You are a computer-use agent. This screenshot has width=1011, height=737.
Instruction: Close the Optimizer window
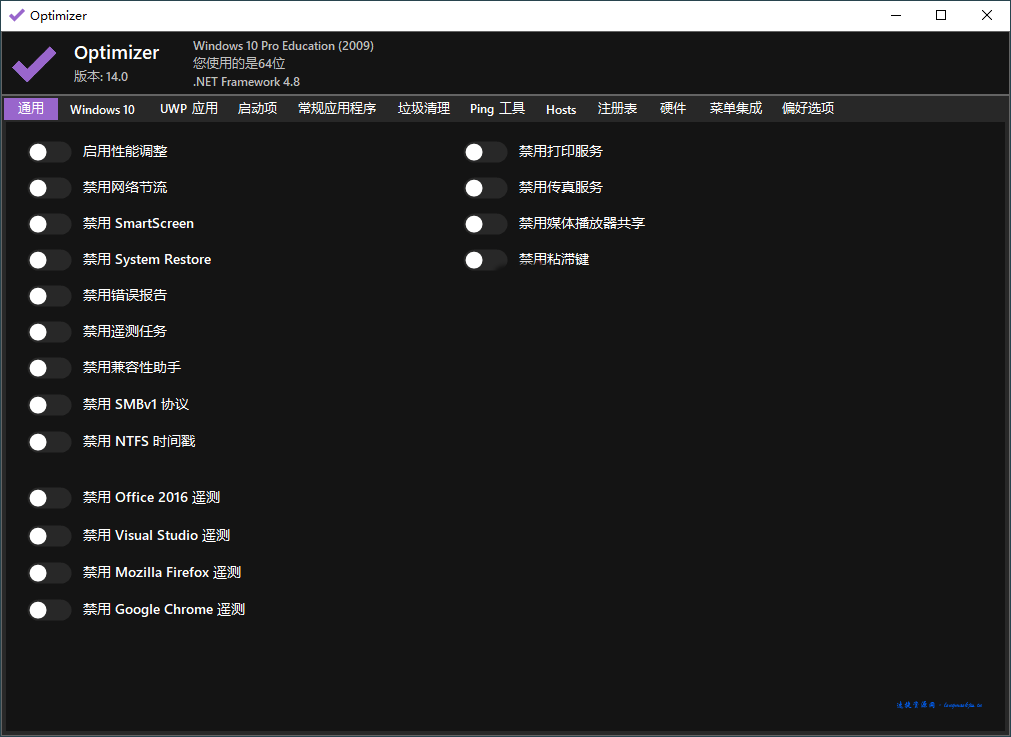click(x=986, y=15)
